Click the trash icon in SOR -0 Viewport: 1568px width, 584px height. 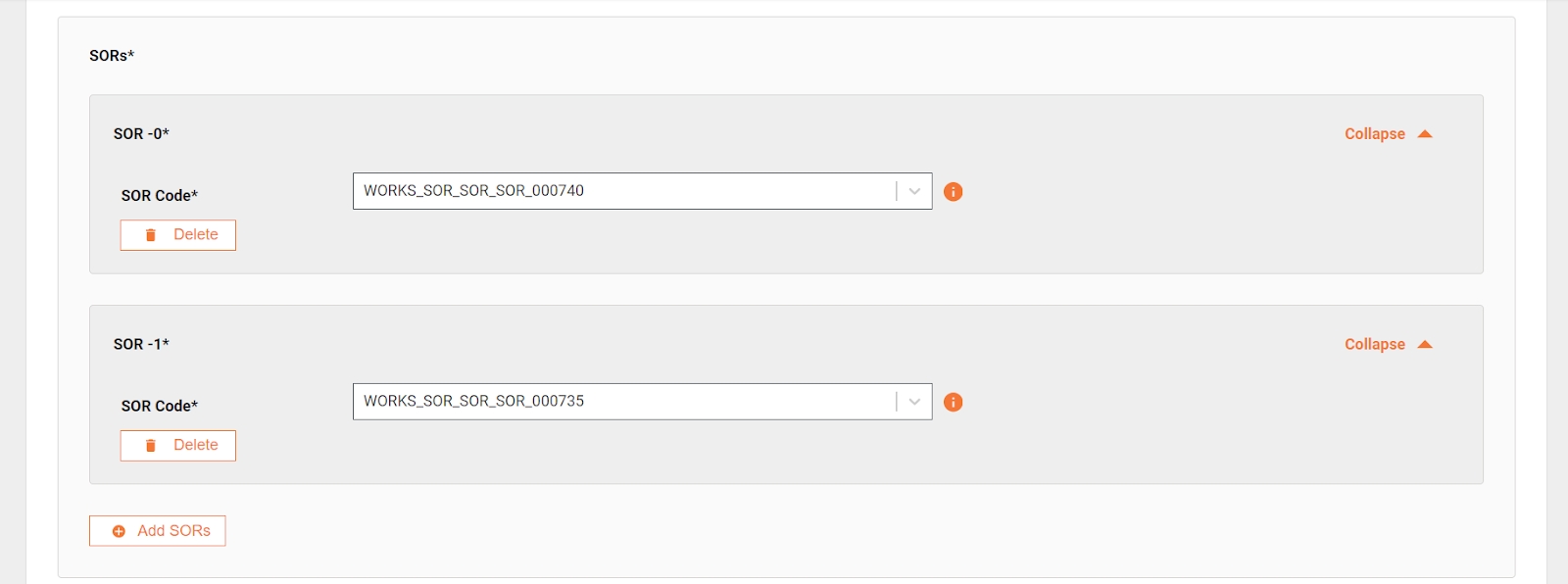pyautogui.click(x=151, y=235)
